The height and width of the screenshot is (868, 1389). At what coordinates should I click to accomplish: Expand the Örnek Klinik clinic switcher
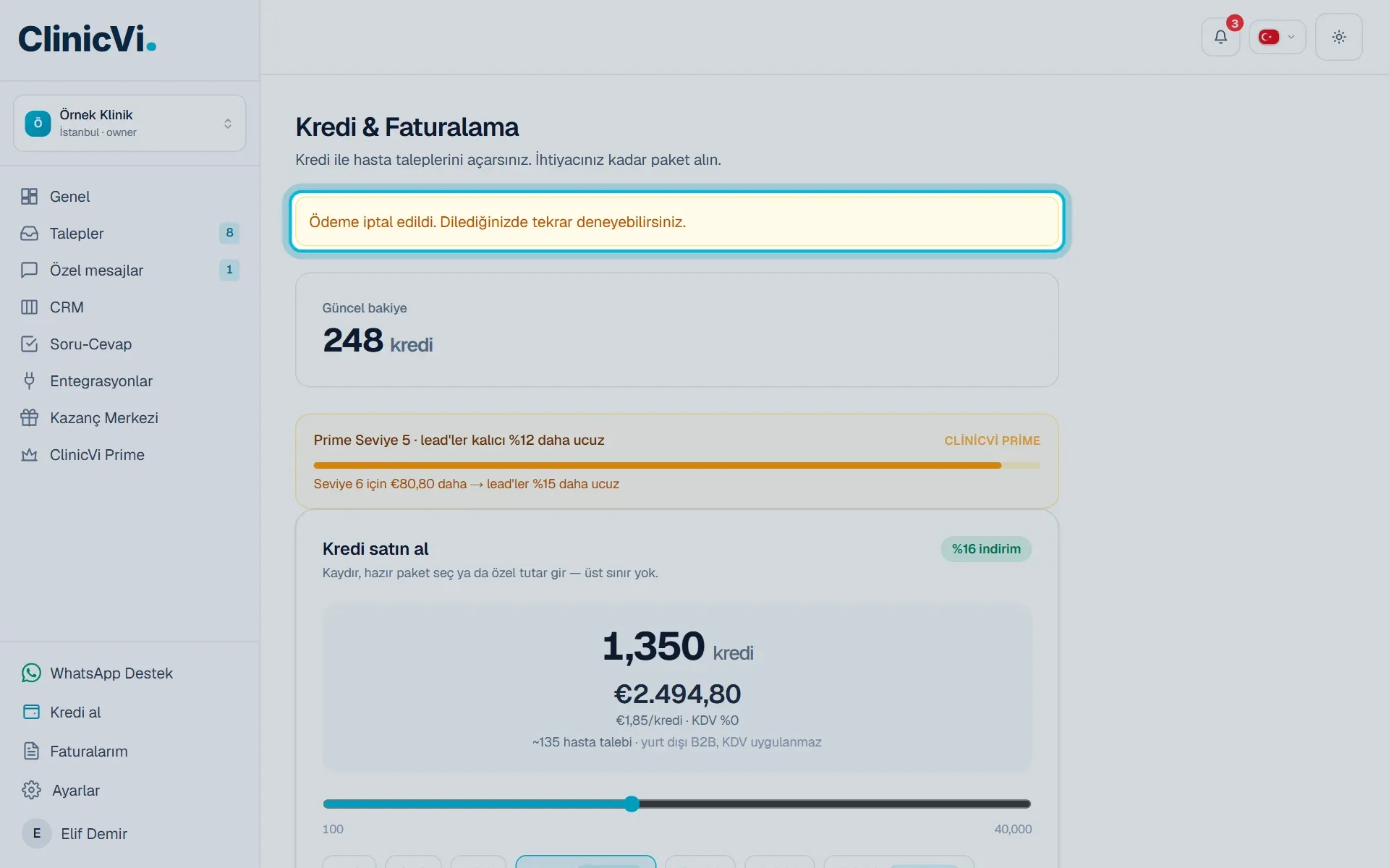[129, 123]
